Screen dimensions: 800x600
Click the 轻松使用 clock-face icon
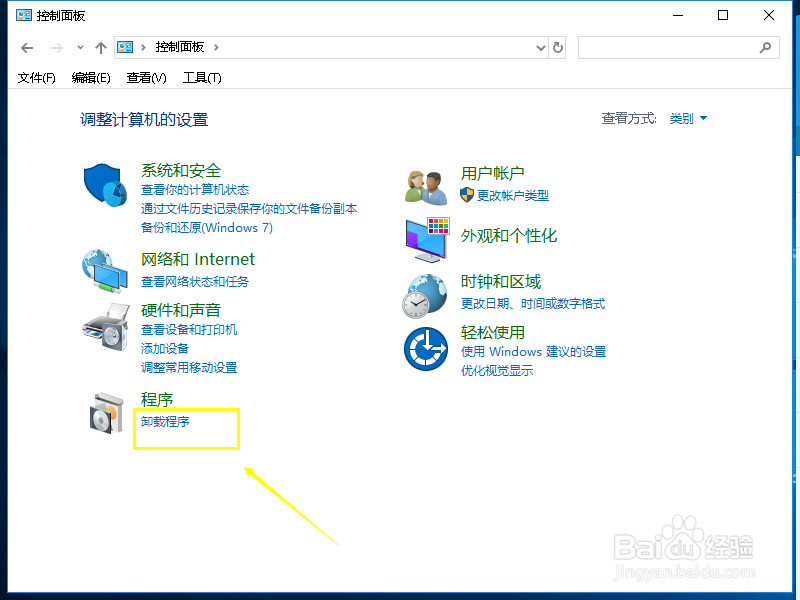[x=424, y=348]
